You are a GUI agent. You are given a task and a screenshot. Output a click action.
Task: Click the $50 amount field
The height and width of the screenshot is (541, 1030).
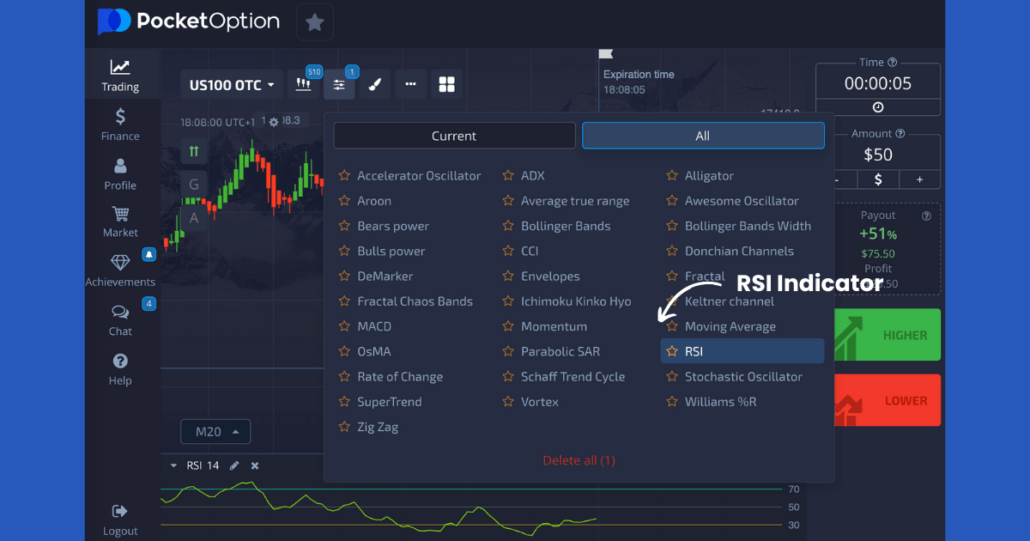coord(878,155)
